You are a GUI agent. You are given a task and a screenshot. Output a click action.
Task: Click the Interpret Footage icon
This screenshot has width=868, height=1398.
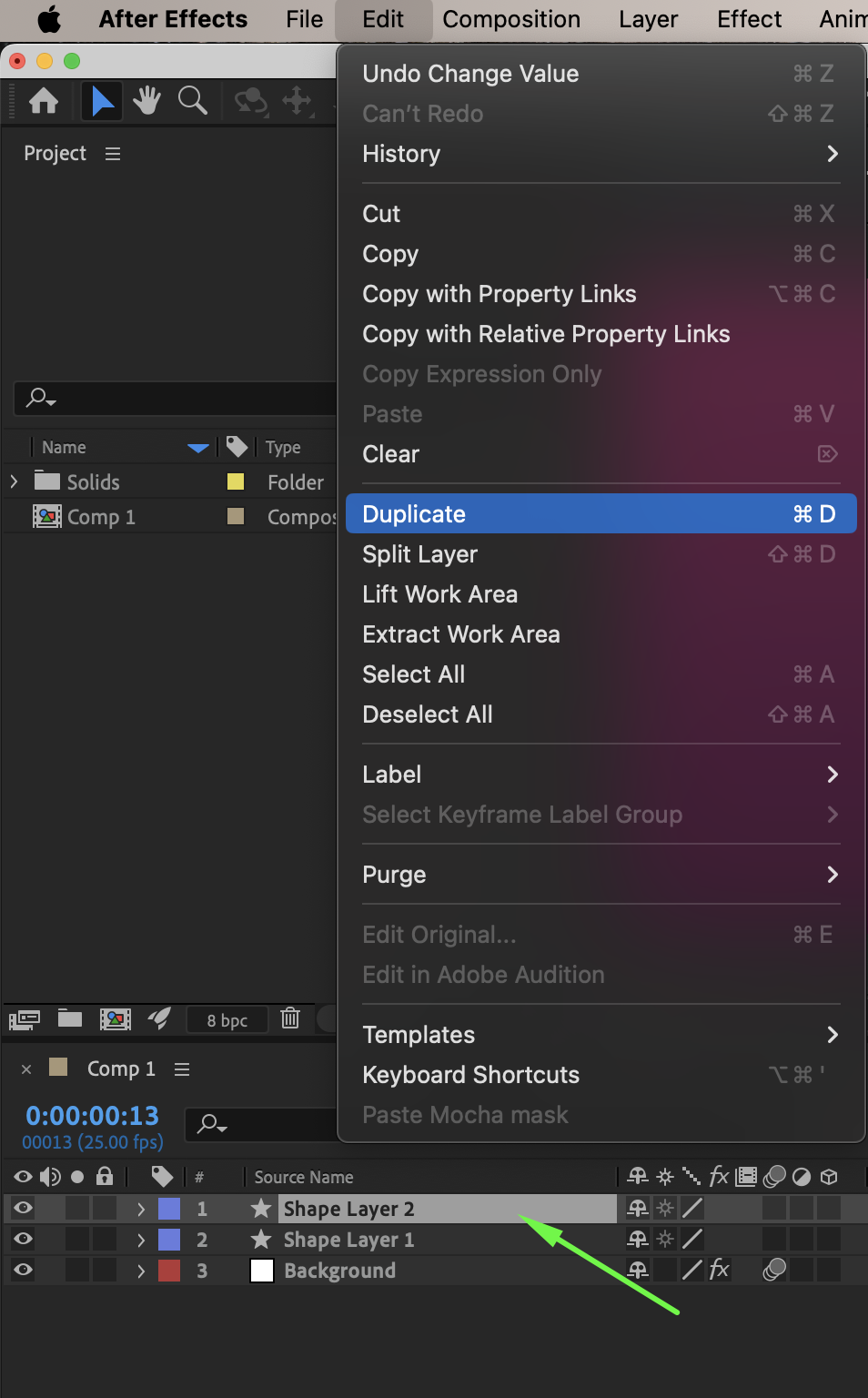coord(25,1019)
